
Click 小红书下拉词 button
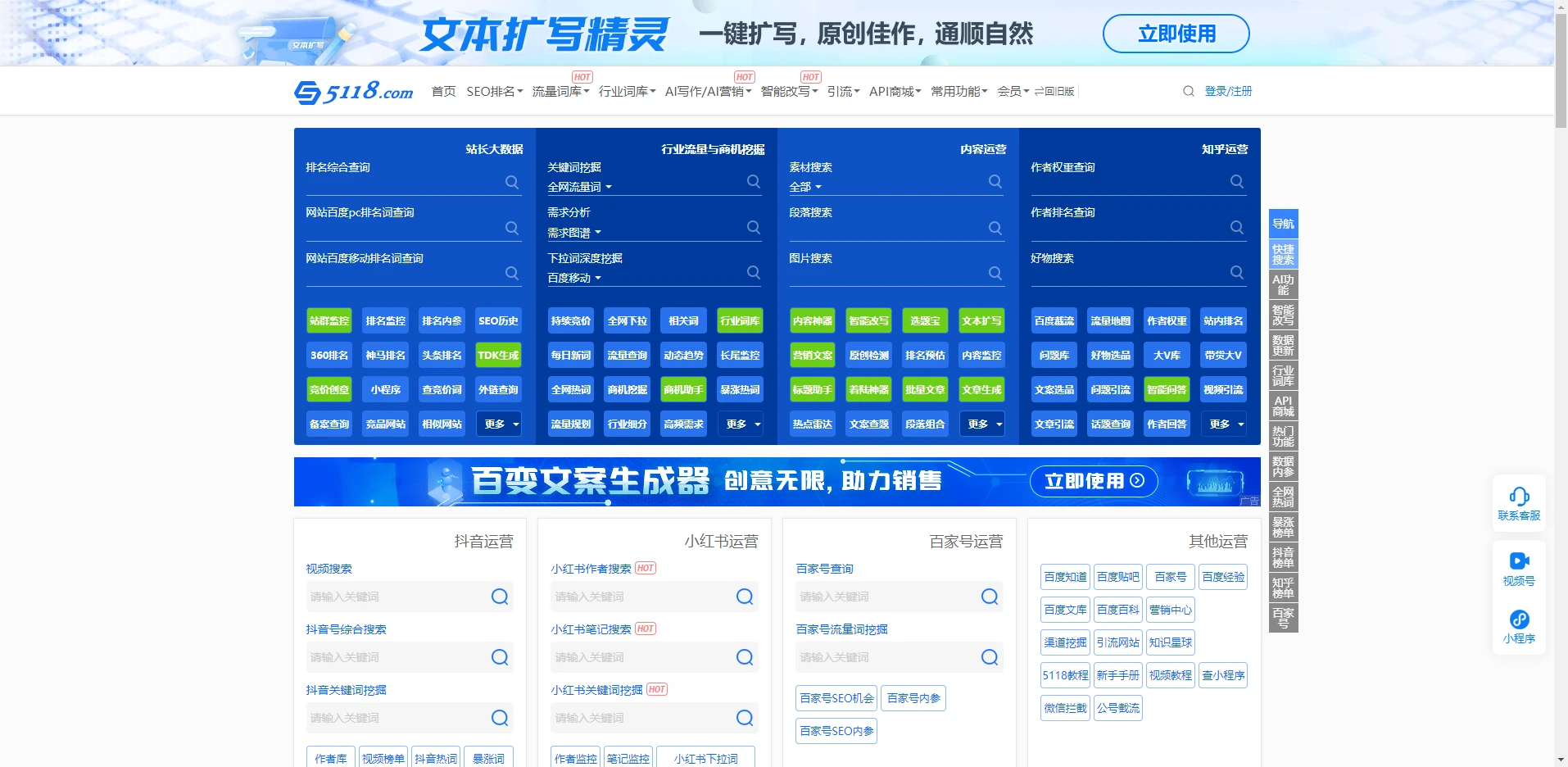(705, 758)
